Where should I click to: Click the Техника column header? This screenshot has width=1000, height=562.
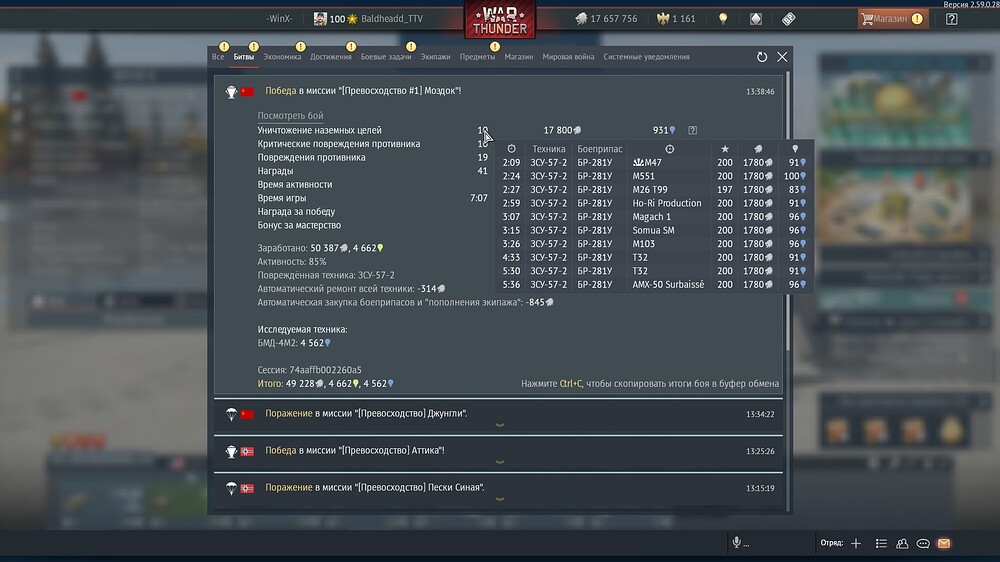tap(548, 149)
